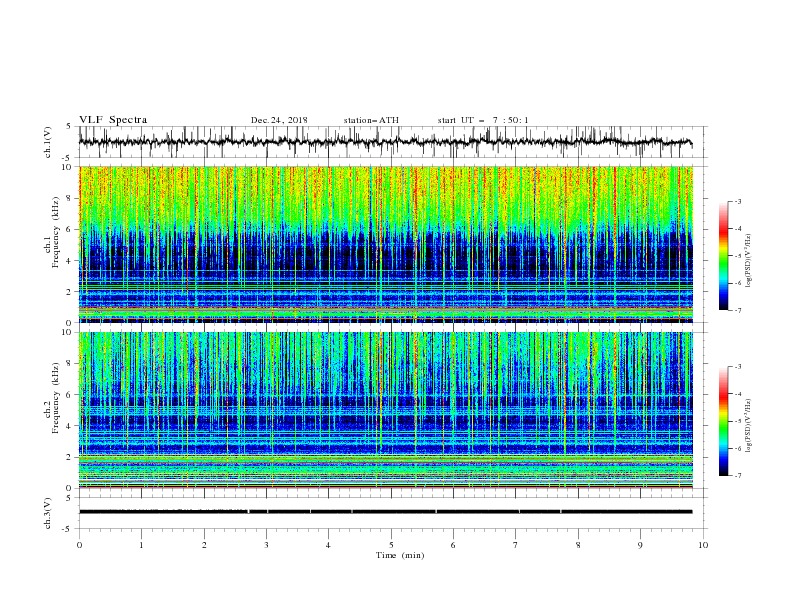Click the "4" kHz tick on ch.1 frequency axis
792x612 pixels.
(x=70, y=261)
